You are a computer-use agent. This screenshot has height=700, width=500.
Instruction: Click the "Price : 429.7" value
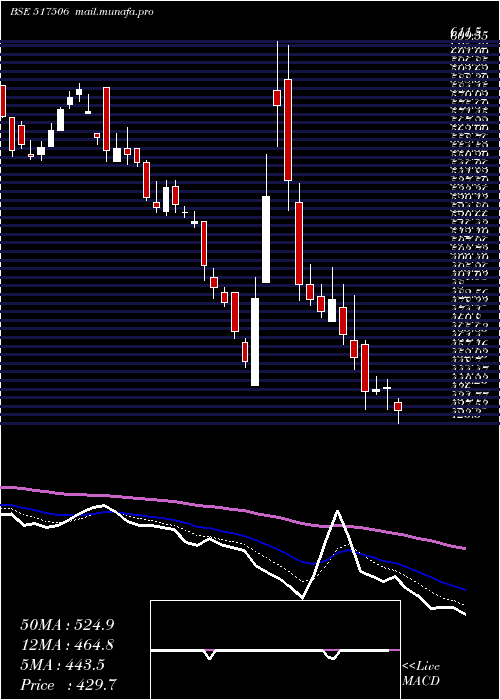(x=69, y=685)
